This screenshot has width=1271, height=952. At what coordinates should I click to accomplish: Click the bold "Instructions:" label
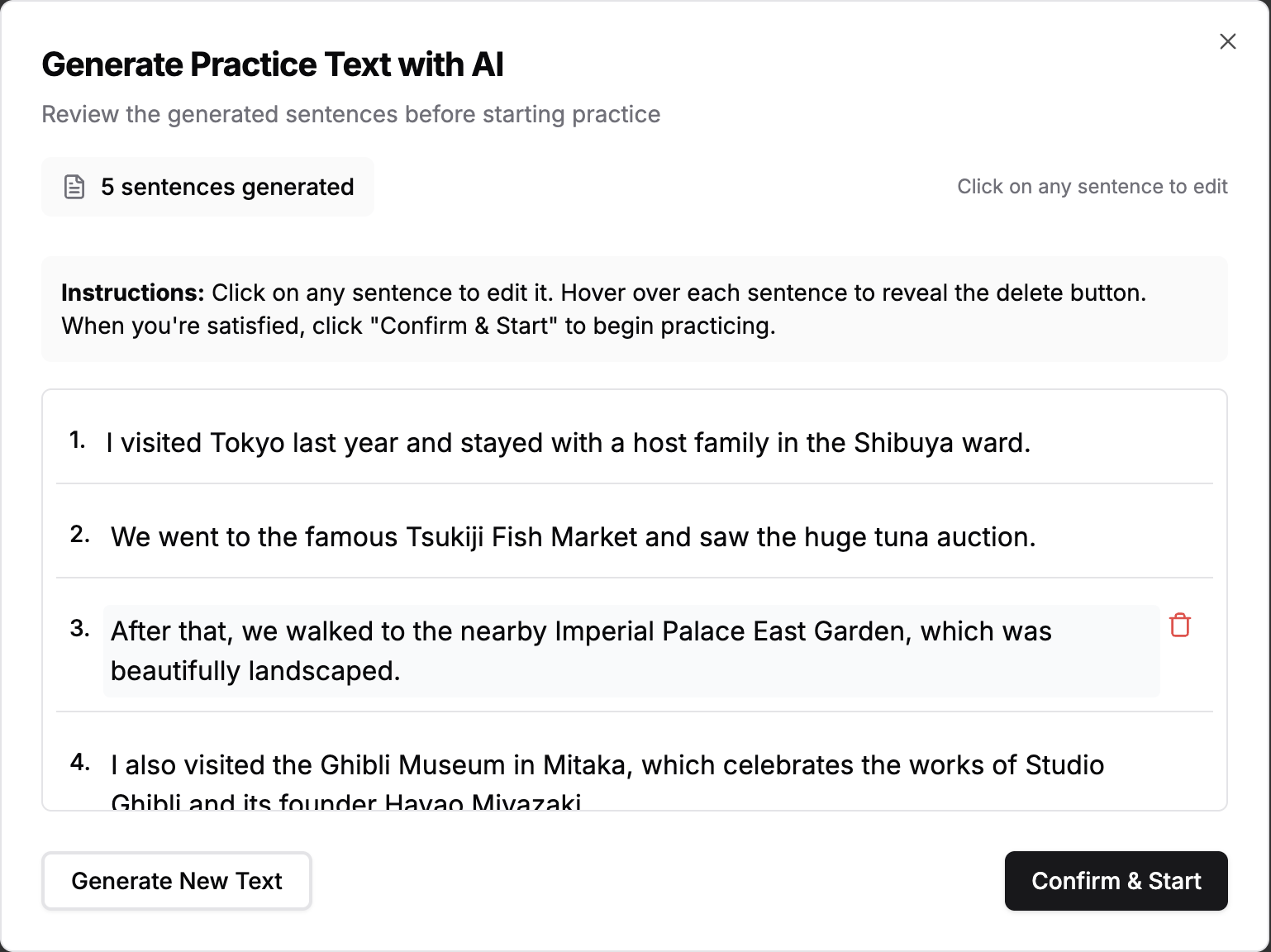pyautogui.click(x=132, y=293)
